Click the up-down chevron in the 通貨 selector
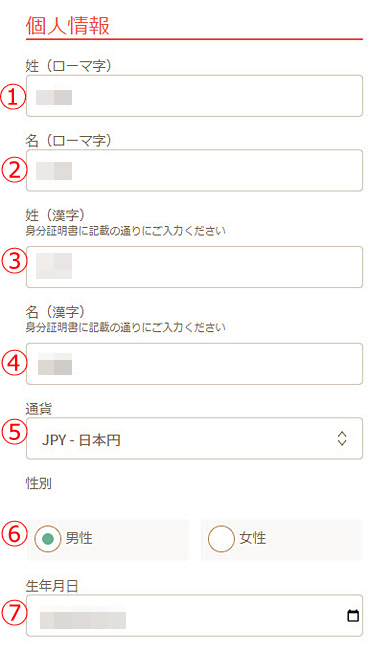391x650 pixels. click(x=342, y=438)
